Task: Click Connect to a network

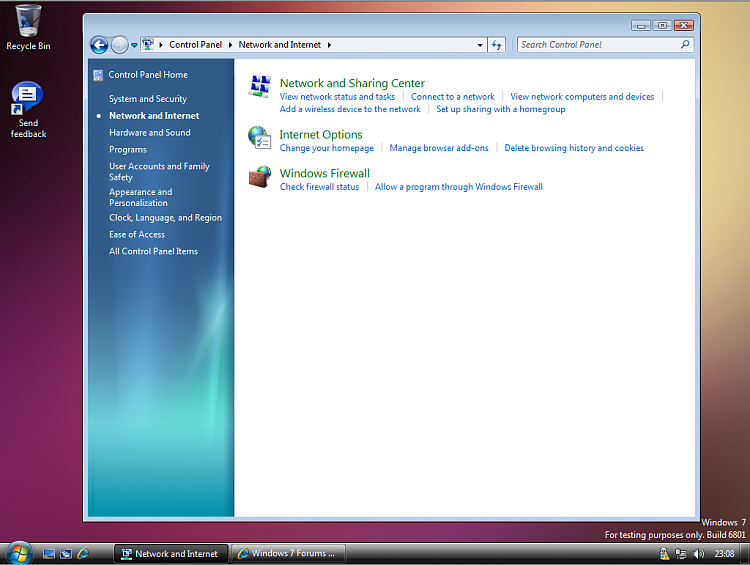Action: (452, 97)
